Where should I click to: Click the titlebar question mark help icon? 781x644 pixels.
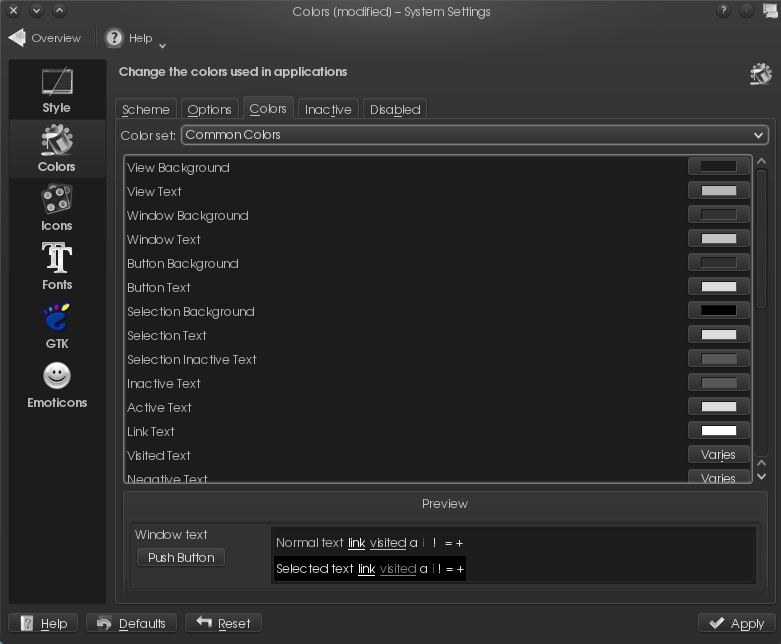tap(723, 10)
